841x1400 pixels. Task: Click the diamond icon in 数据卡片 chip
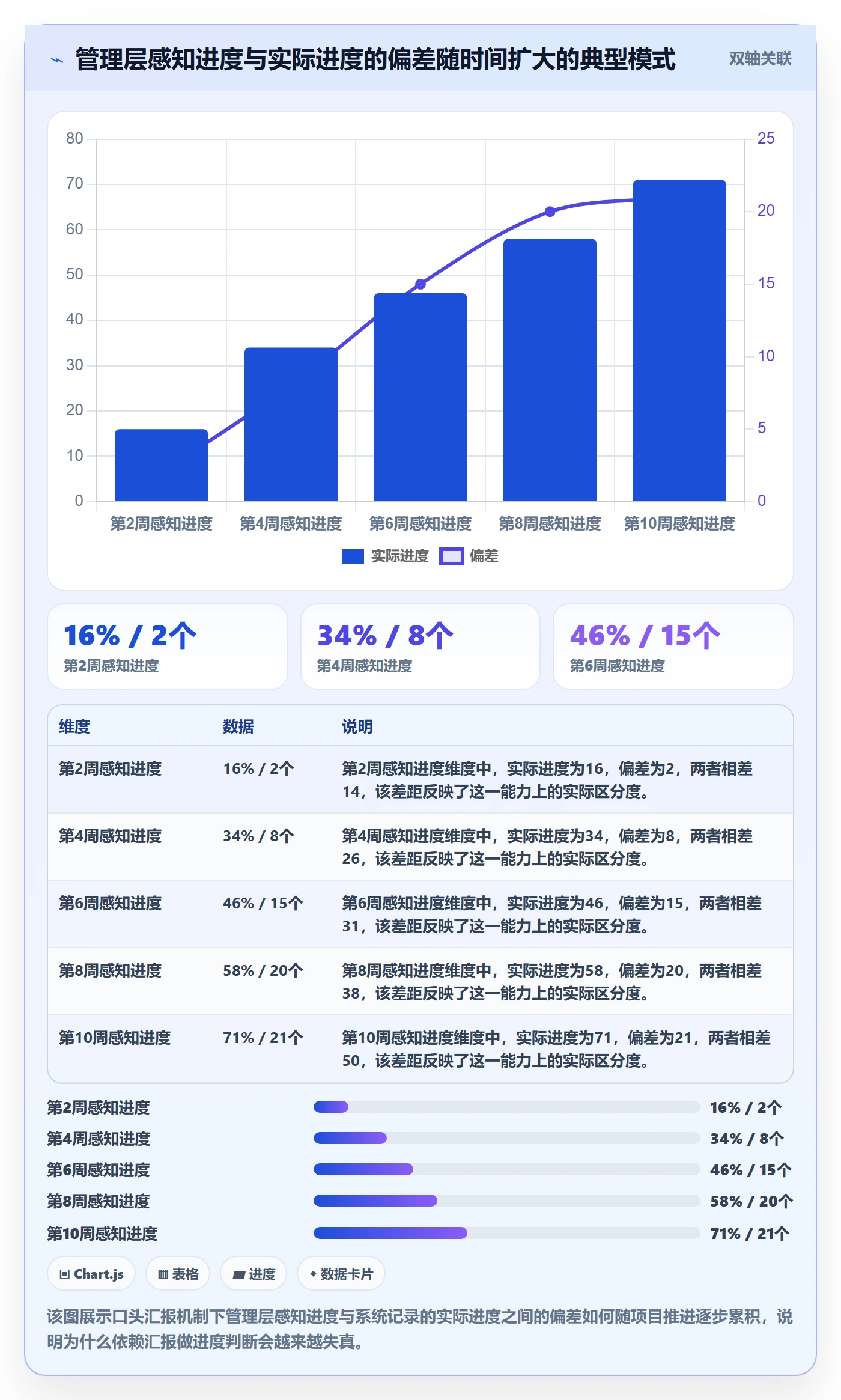pos(313,1274)
